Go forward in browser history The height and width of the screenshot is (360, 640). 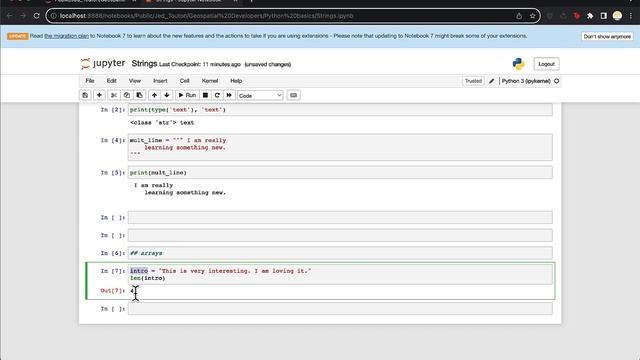pos(23,16)
